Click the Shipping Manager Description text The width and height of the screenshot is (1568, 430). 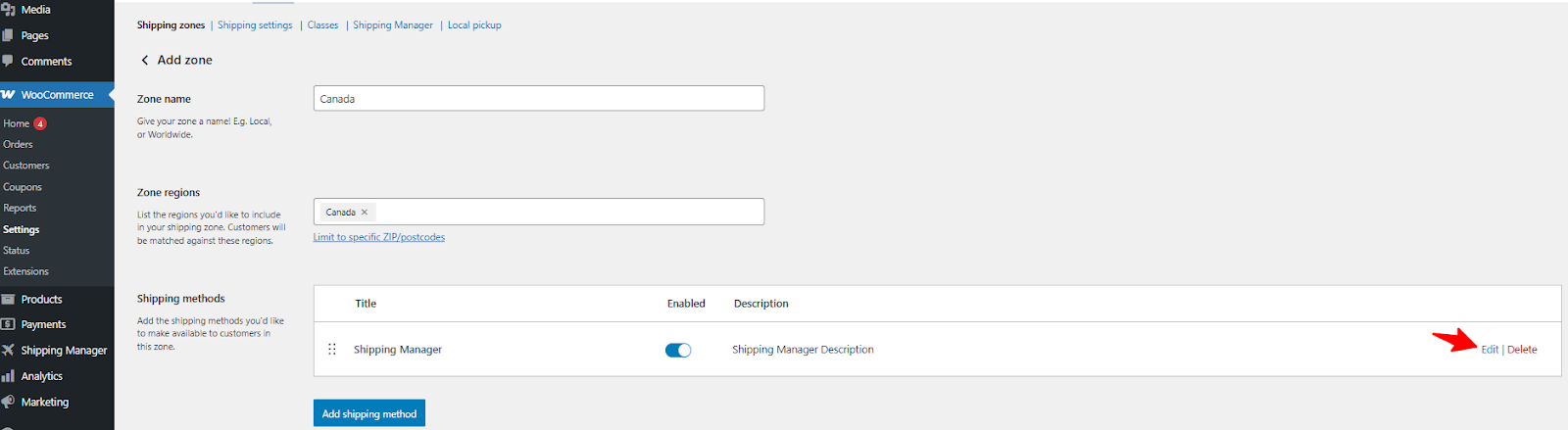(803, 350)
